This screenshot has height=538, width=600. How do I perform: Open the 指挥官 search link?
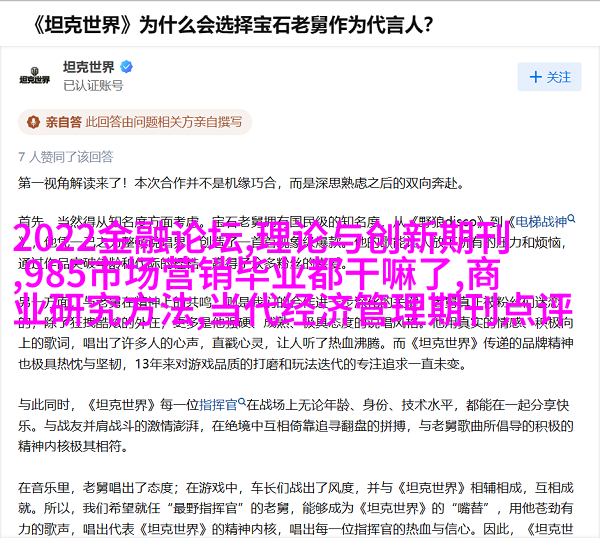pos(222,404)
